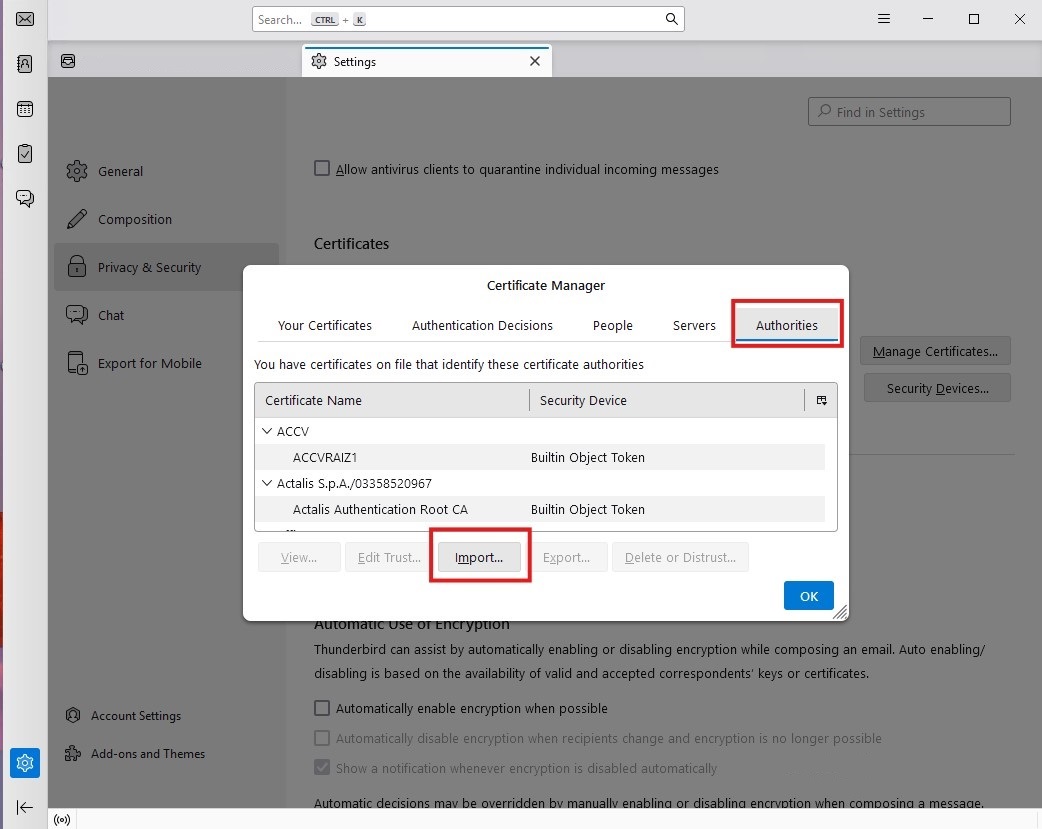
Task: Click the Export for Mobile device icon
Action: [77, 363]
